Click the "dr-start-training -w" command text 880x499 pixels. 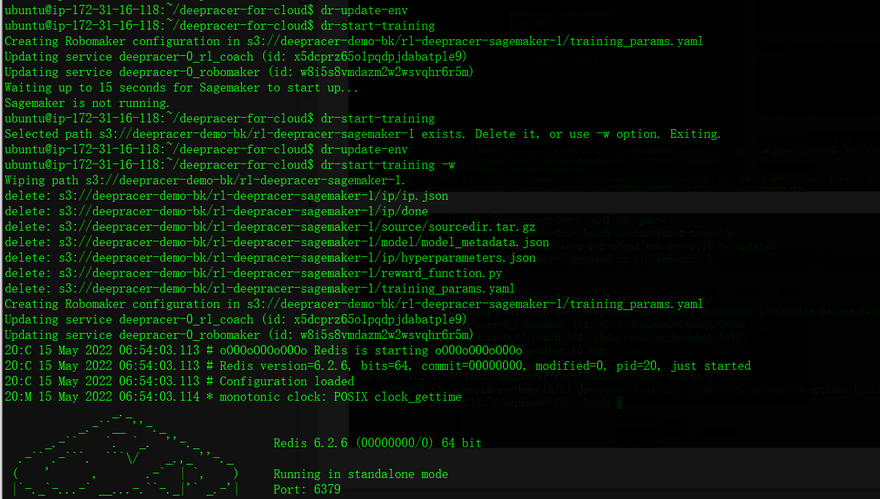click(x=388, y=165)
